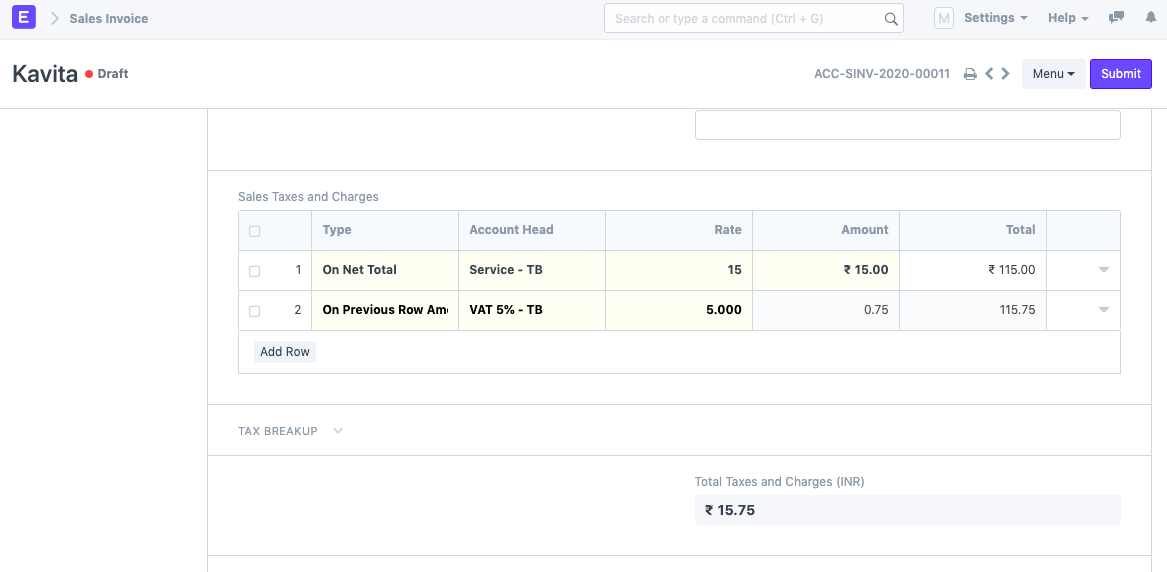Click the search magnifier icon
The width and height of the screenshot is (1167, 572).
(891, 18)
